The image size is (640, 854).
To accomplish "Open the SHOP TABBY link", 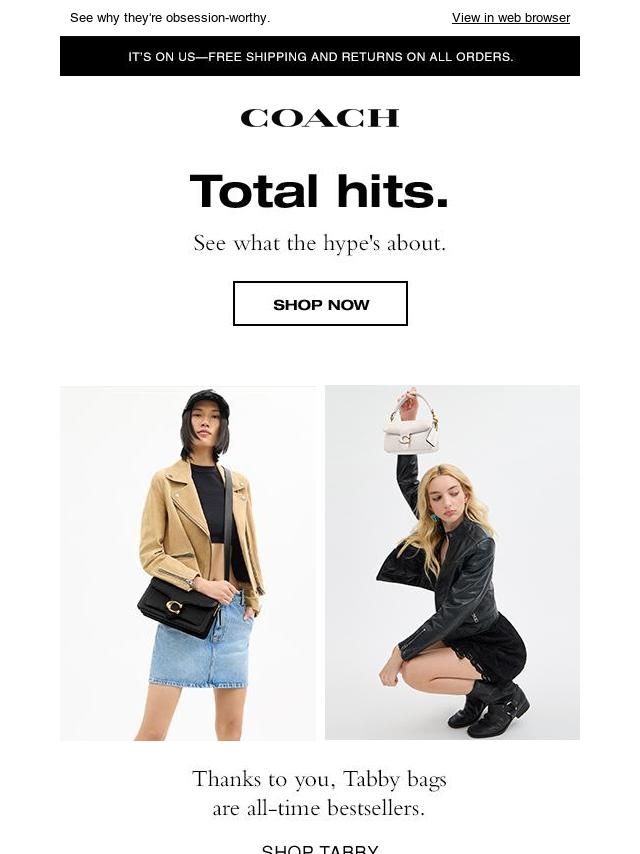I will 320,849.
